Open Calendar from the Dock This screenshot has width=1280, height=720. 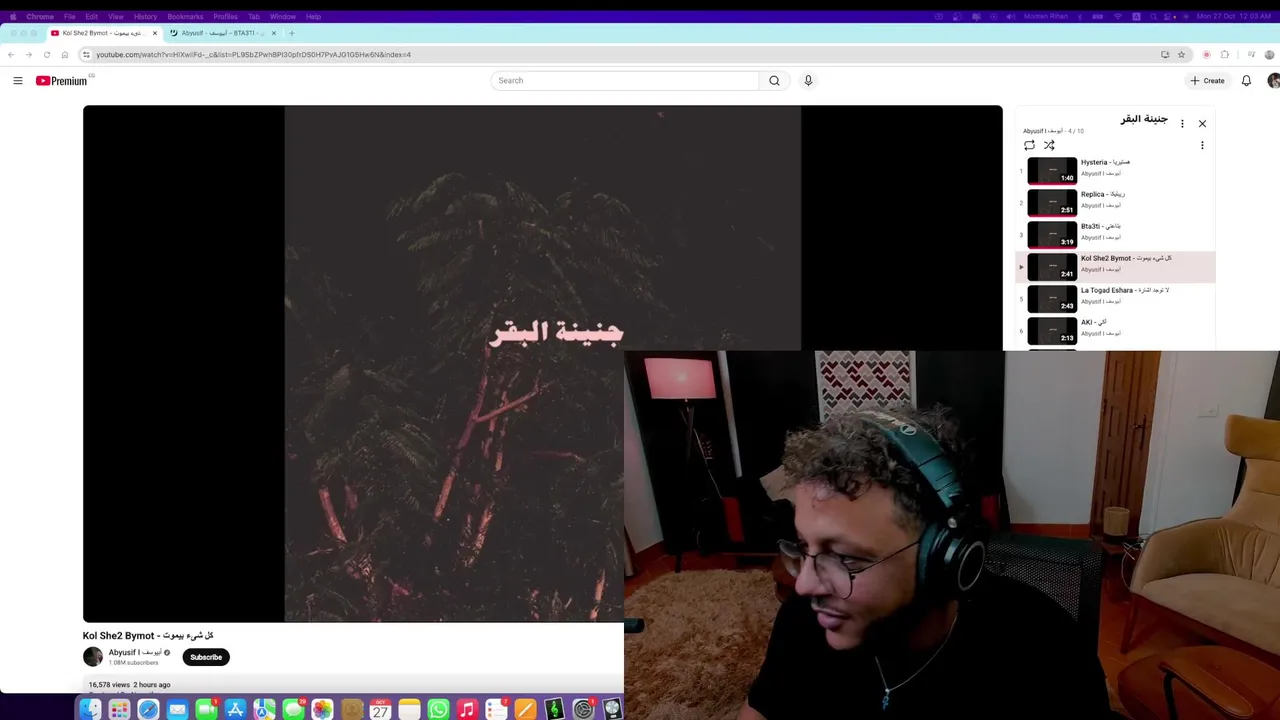click(x=380, y=709)
